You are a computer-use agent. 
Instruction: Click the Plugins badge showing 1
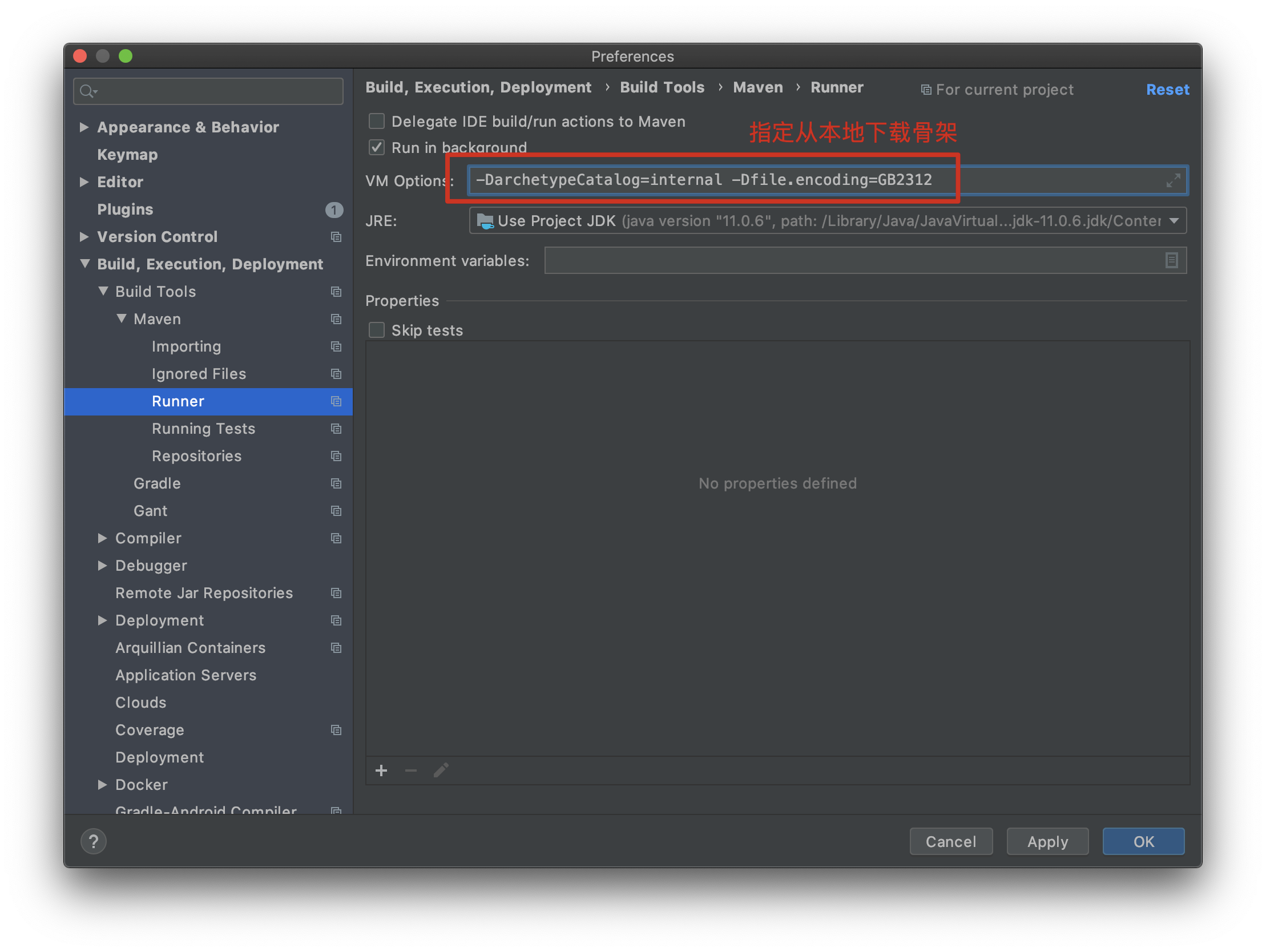[x=334, y=209]
